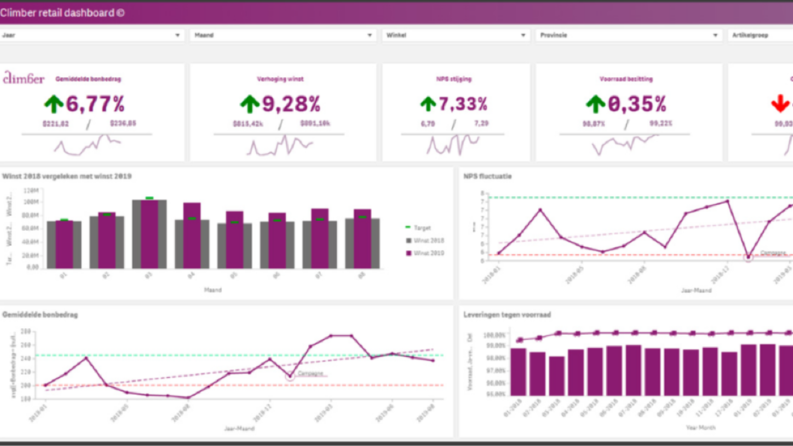
Task: Click Year Month axis label under Leveringen chart
Action: [x=700, y=427]
